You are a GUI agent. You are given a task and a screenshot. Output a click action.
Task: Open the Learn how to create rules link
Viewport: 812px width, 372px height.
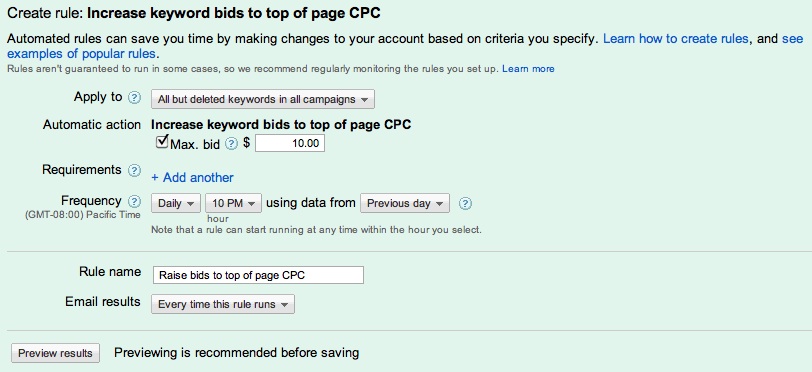click(x=676, y=39)
